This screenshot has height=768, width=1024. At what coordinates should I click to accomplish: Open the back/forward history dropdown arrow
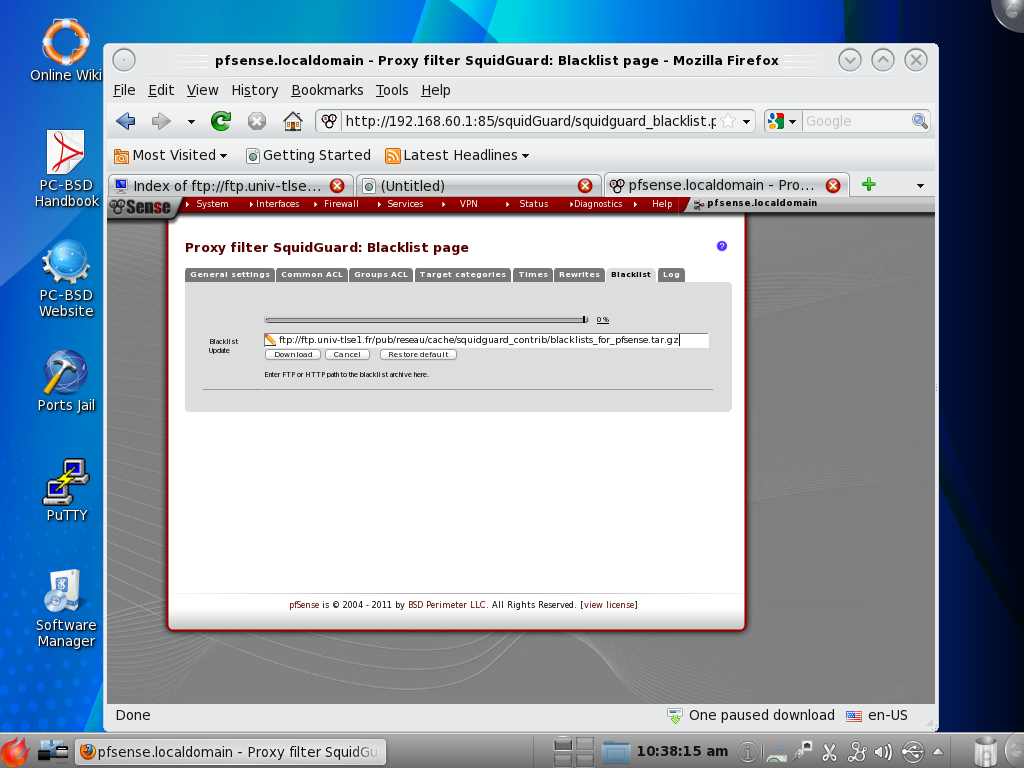point(191,121)
